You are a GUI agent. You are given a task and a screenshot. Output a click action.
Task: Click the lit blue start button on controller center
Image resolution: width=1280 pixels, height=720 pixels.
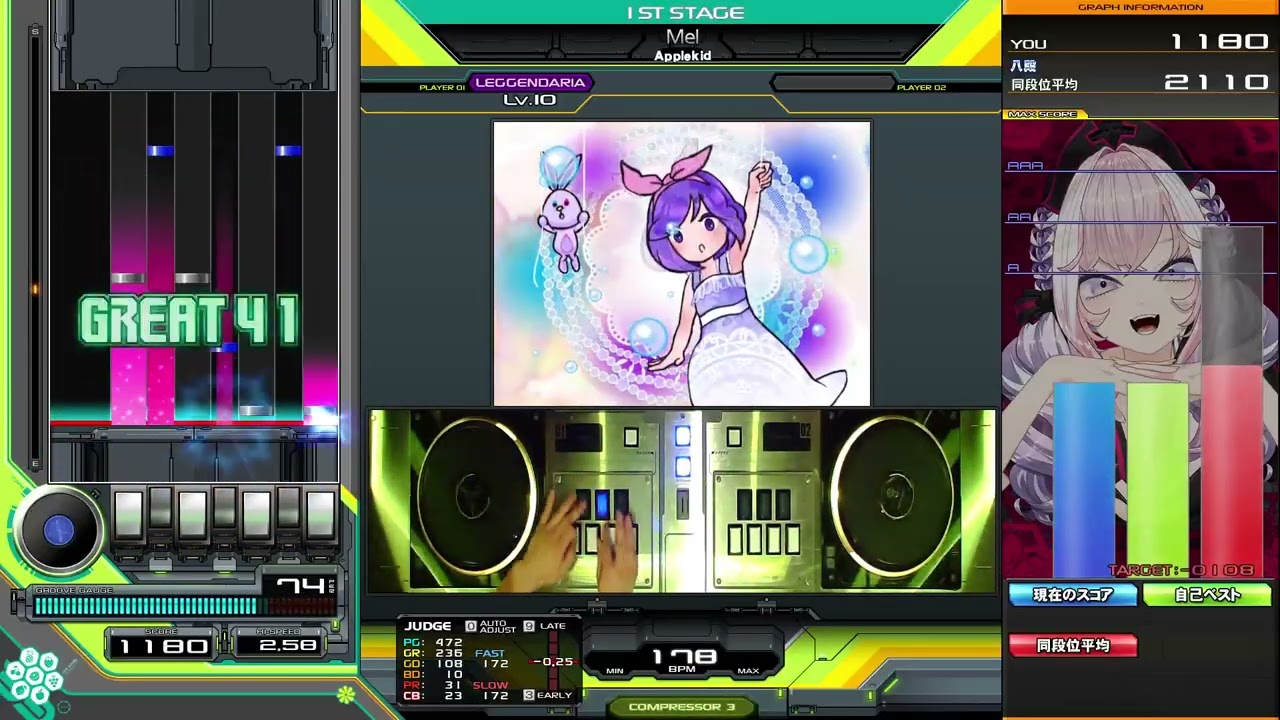(682, 436)
